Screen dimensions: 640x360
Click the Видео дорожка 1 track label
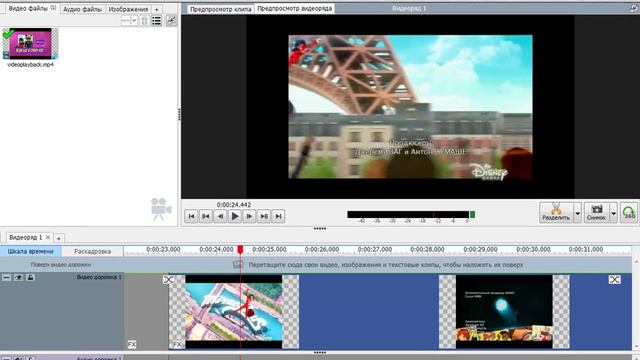pos(99,277)
